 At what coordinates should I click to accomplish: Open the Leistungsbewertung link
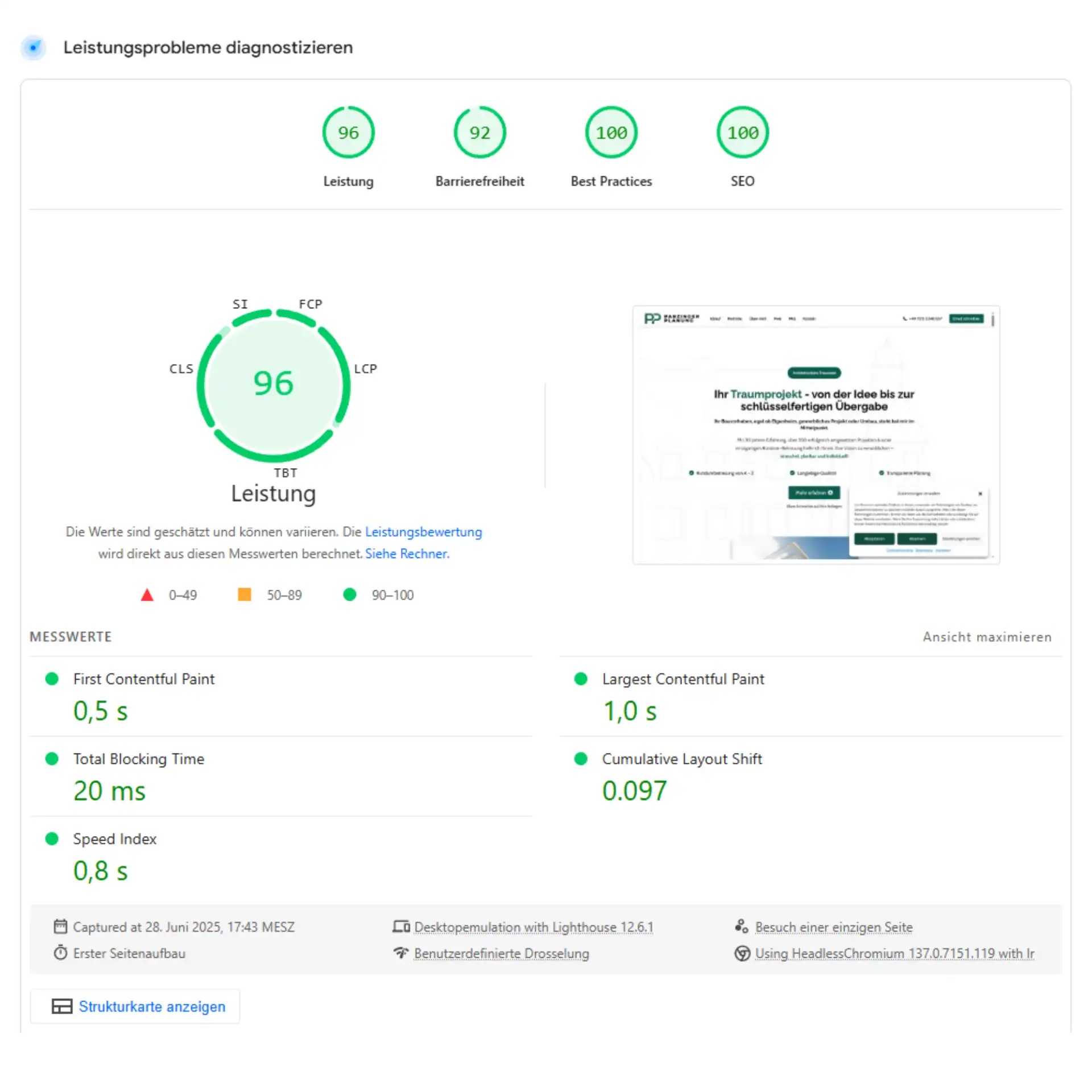point(423,532)
